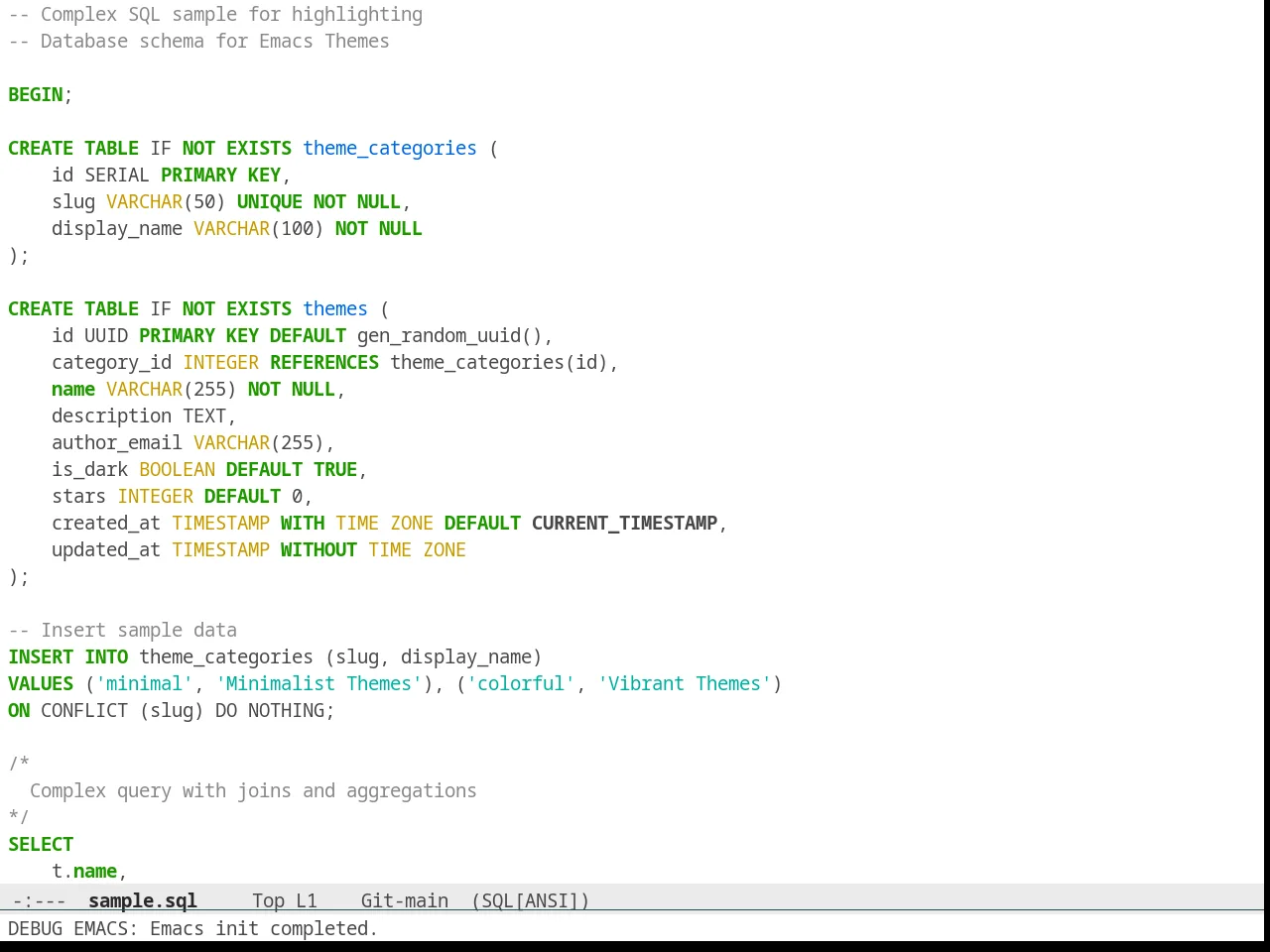Click TRUE default value

[335, 469]
